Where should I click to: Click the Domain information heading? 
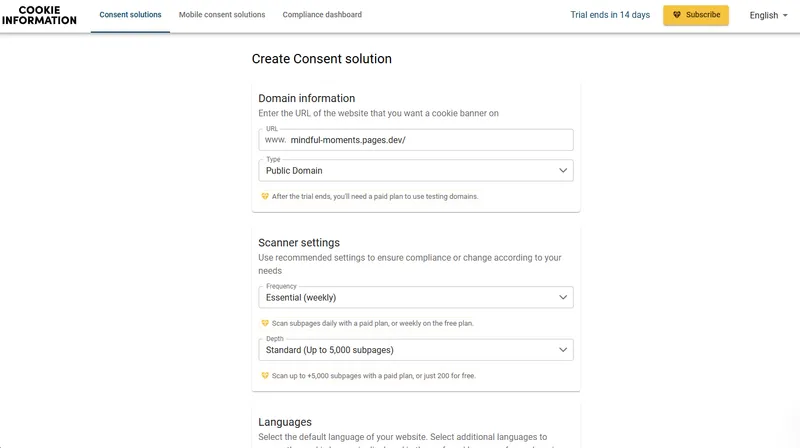pos(306,98)
